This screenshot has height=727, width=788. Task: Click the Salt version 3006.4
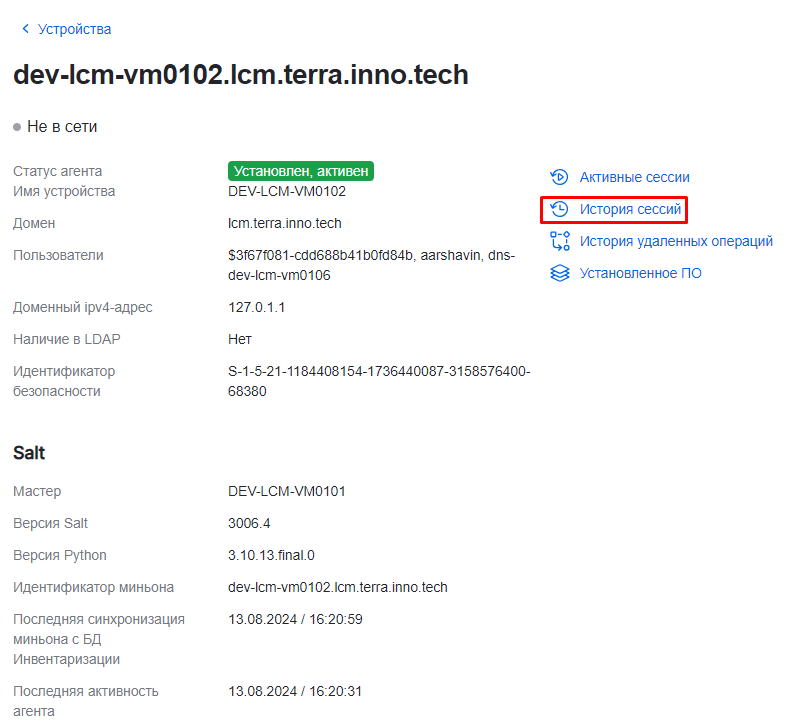click(249, 523)
